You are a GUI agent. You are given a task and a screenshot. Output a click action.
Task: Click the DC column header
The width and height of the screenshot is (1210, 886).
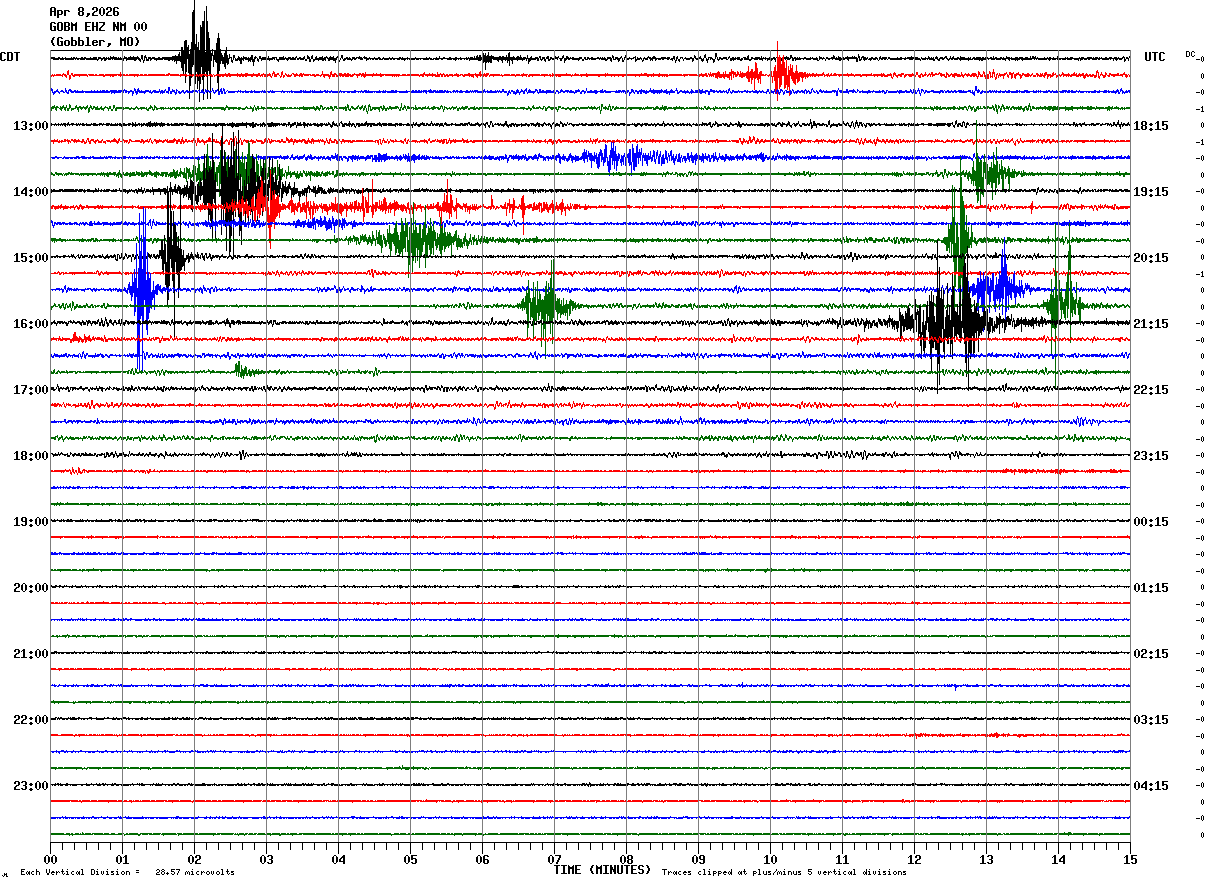1190,54
